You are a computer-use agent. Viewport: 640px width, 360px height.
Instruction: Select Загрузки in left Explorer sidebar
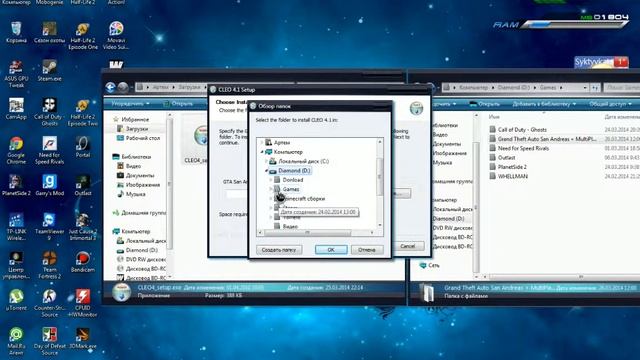point(136,129)
